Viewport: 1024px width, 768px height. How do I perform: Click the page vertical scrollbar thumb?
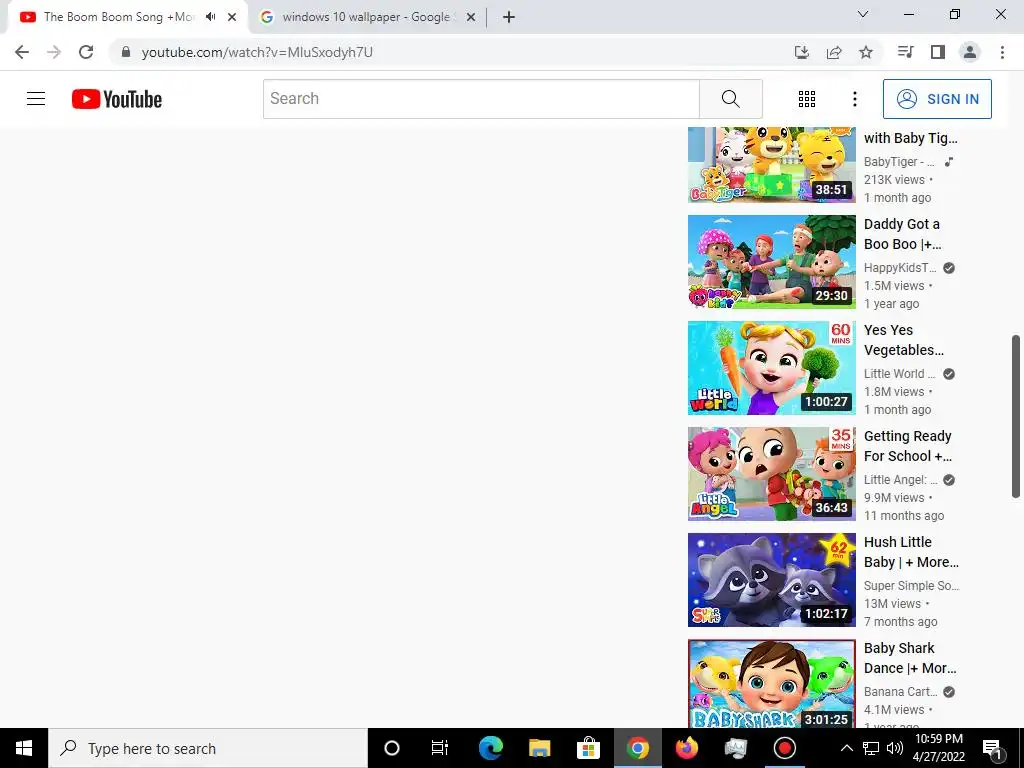[x=1016, y=417]
